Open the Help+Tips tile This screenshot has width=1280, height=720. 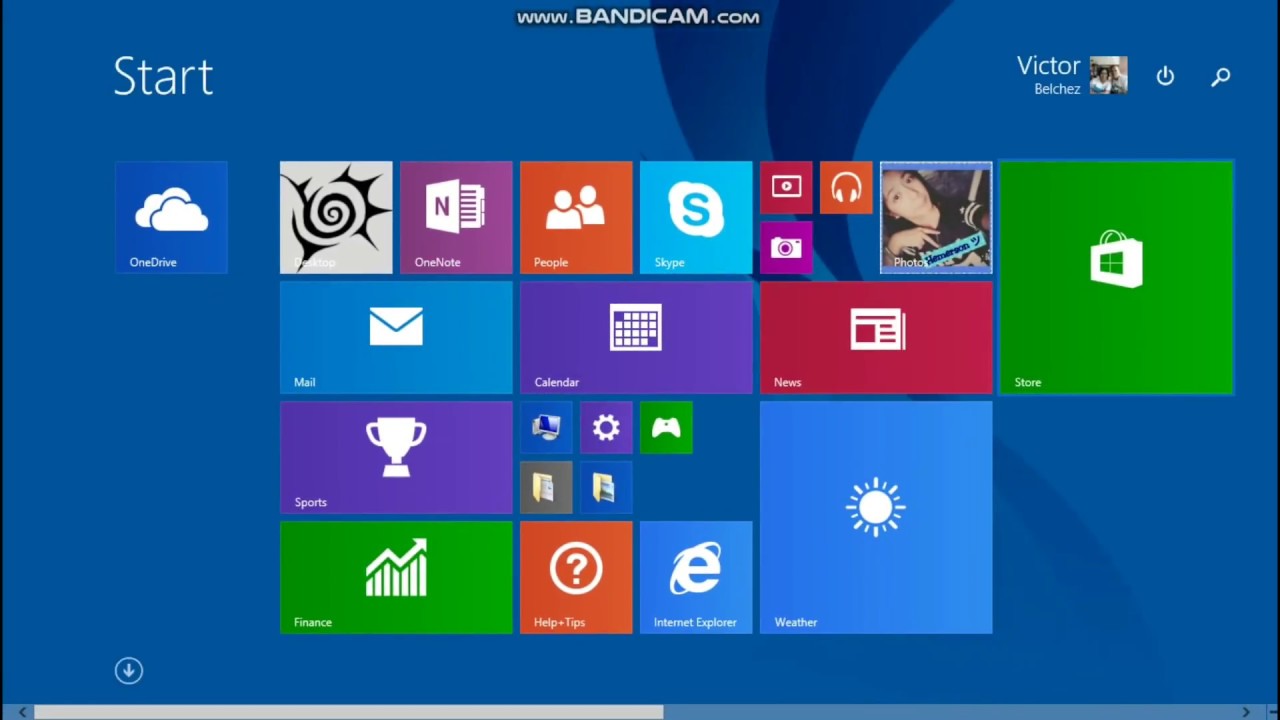576,577
